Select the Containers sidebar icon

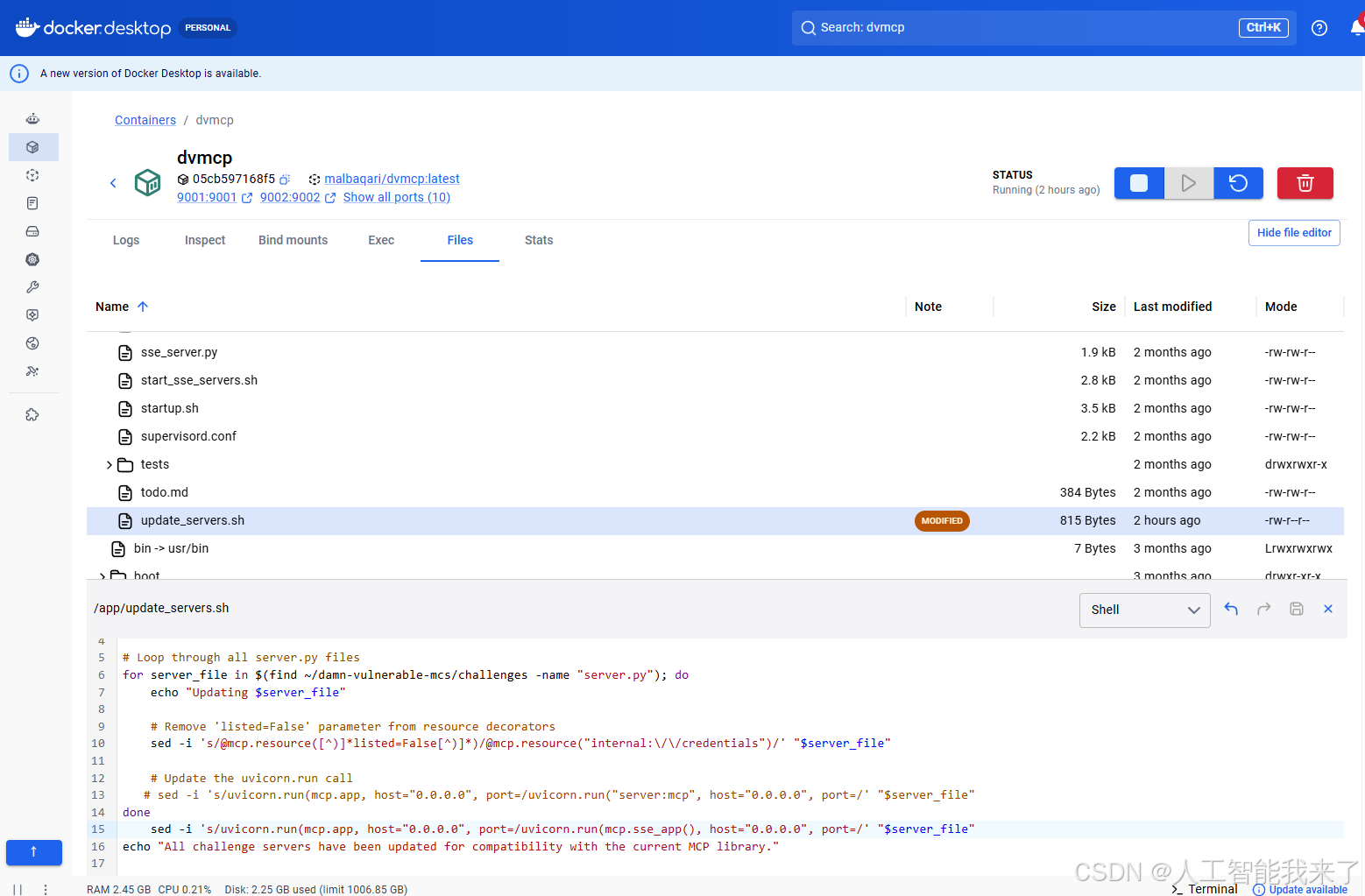point(32,147)
